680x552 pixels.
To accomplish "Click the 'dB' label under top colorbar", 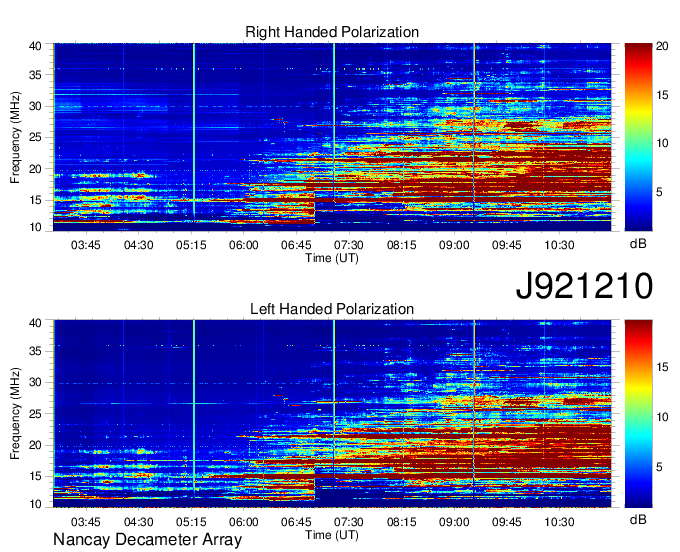I will pos(638,244).
